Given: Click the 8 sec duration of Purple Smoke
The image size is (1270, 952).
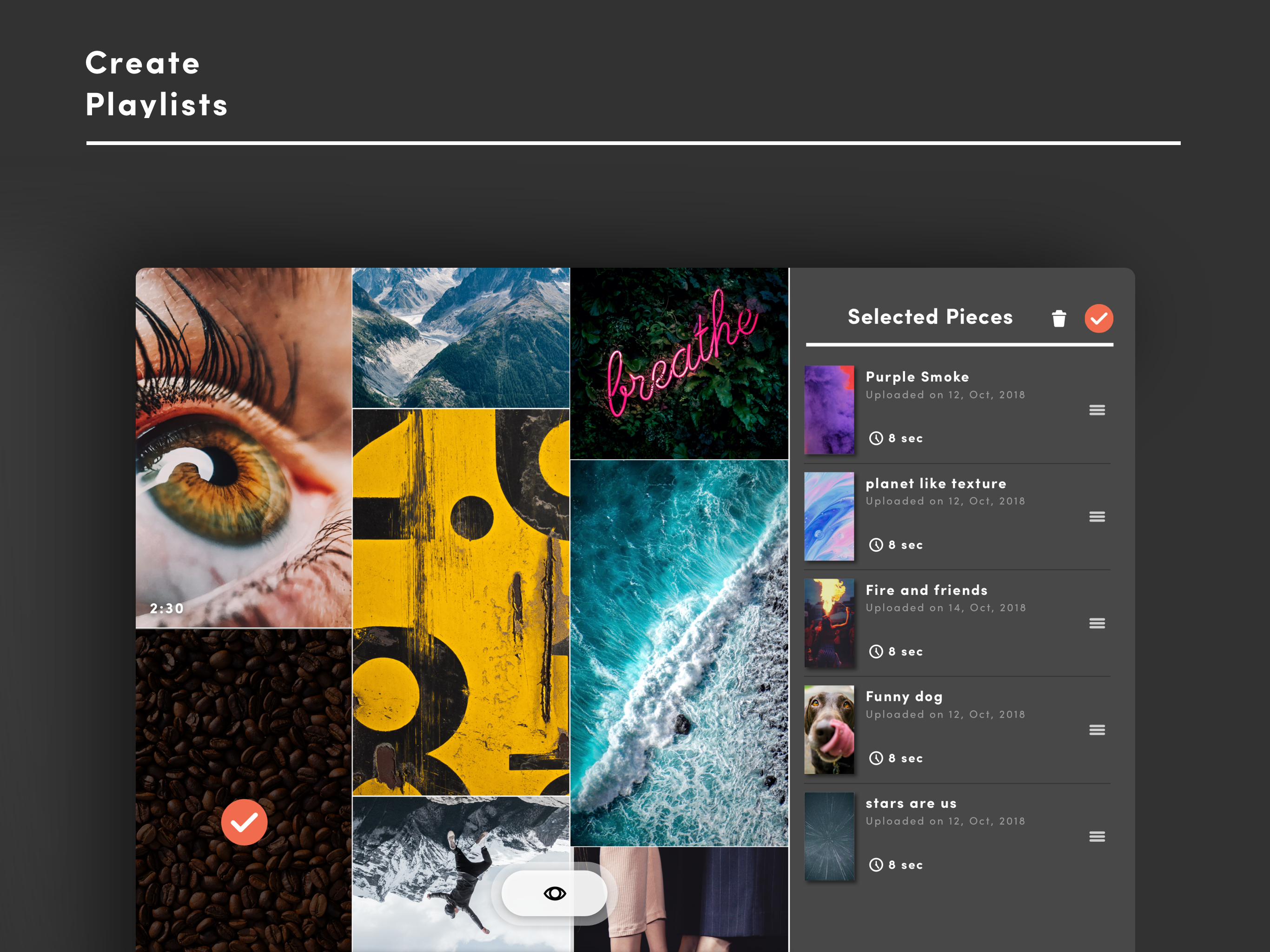Looking at the screenshot, I should pyautogui.click(x=906, y=439).
